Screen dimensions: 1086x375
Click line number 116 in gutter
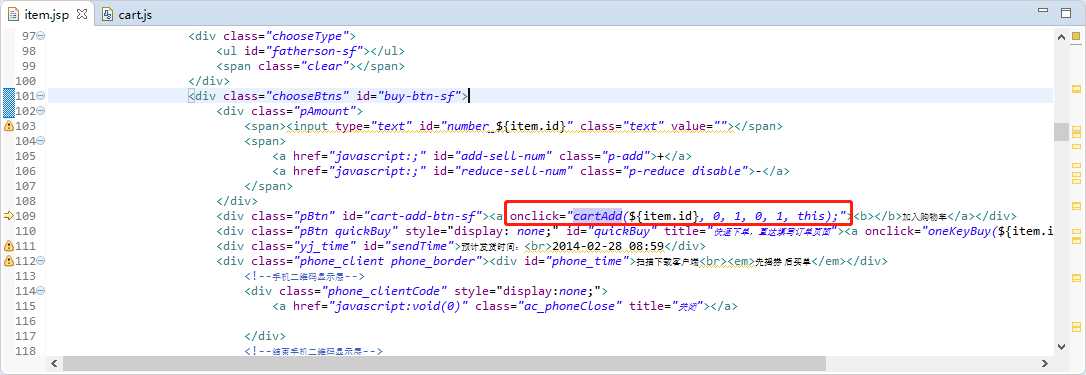[25, 322]
